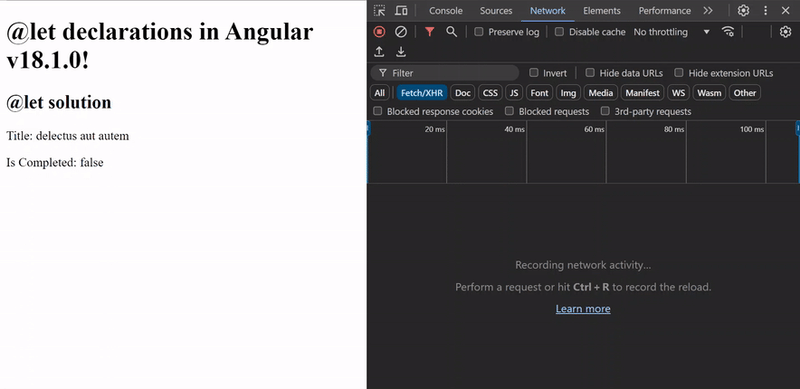Open network search with magnifier icon
Image resolution: width=800 pixels, height=389 pixels.
(x=452, y=32)
